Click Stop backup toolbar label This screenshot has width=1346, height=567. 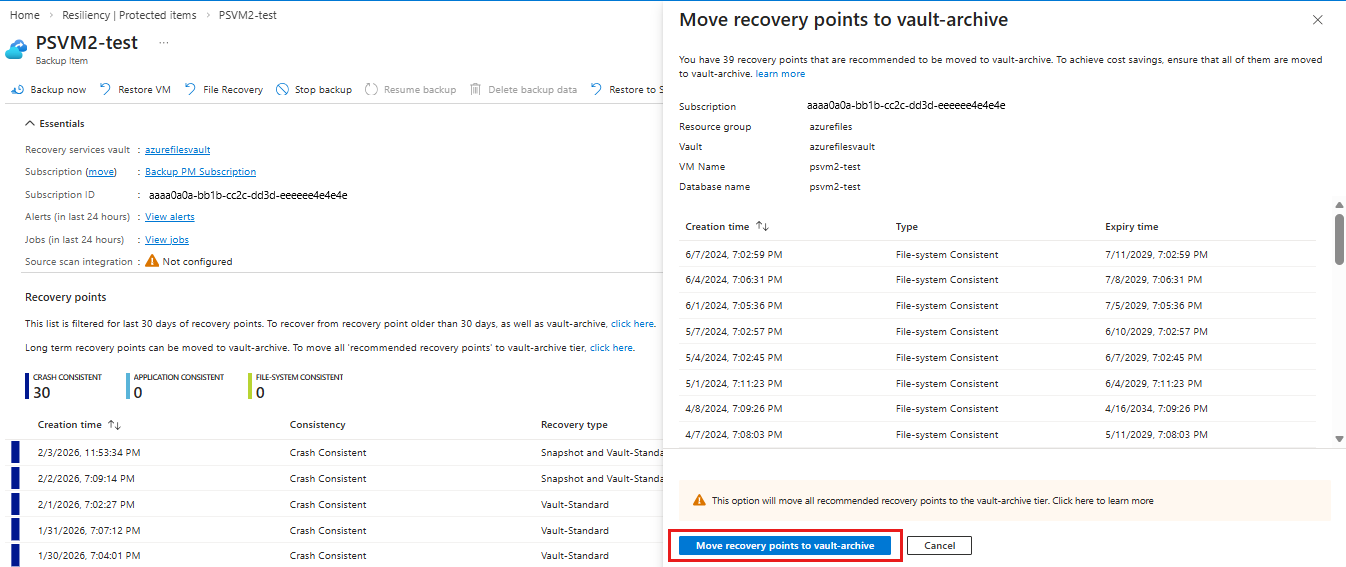323,90
